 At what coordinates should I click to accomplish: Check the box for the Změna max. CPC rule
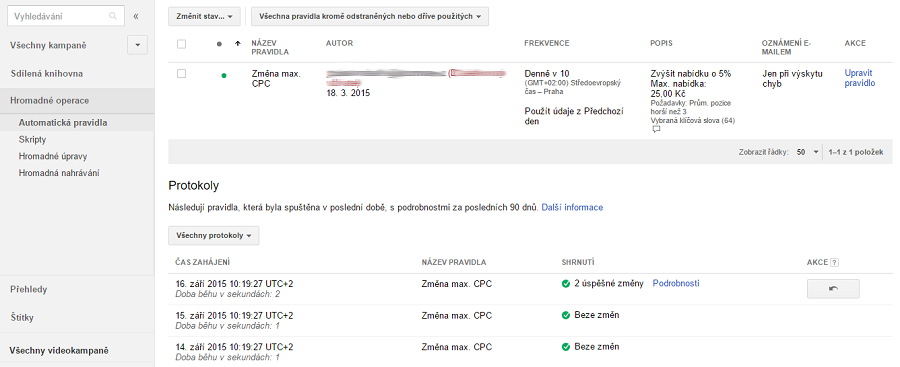point(181,74)
